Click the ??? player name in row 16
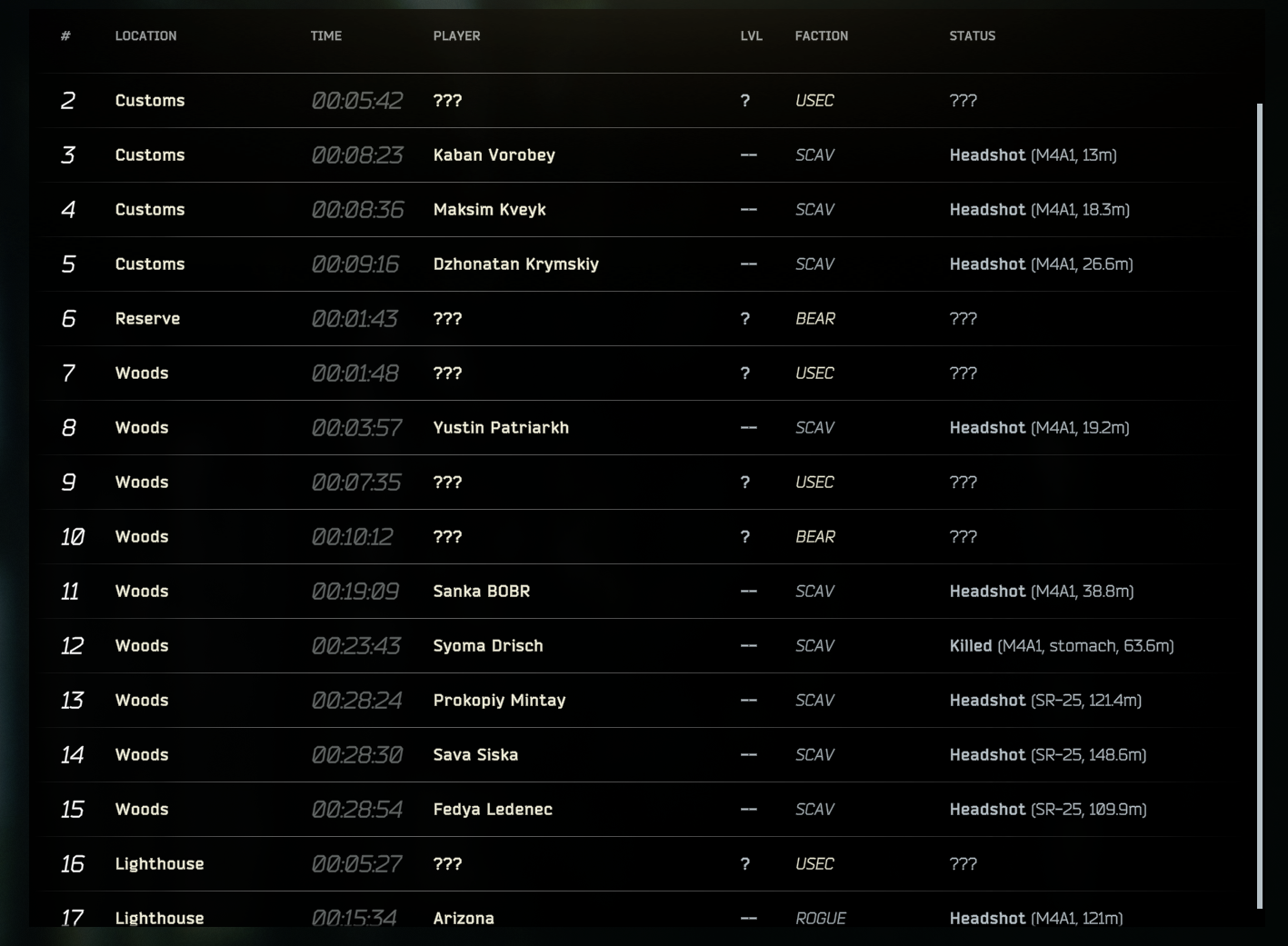Image resolution: width=1288 pixels, height=946 pixels. pyautogui.click(x=448, y=864)
